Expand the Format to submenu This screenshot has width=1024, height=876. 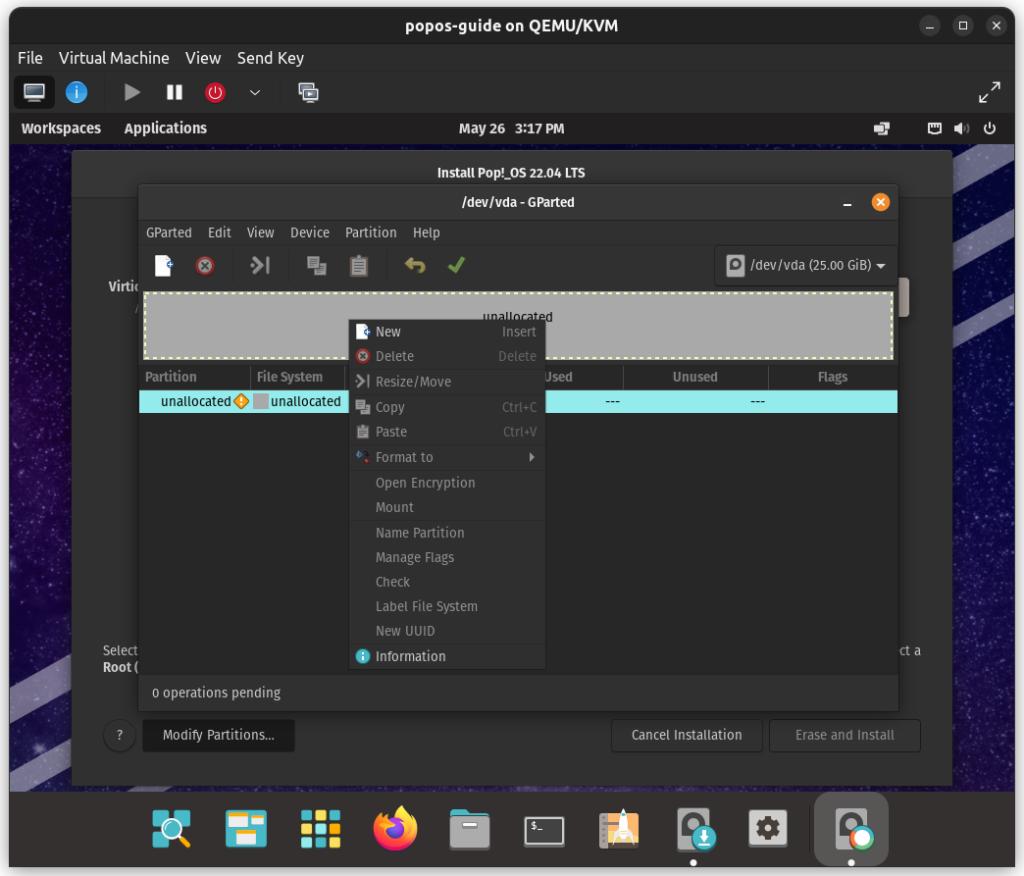pos(447,457)
